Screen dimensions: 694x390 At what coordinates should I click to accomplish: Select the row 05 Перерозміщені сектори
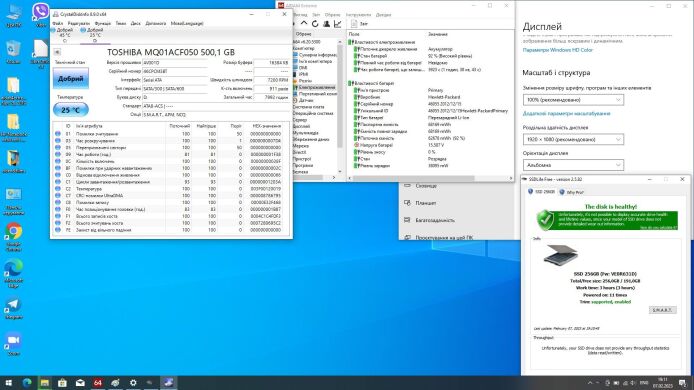coord(171,147)
